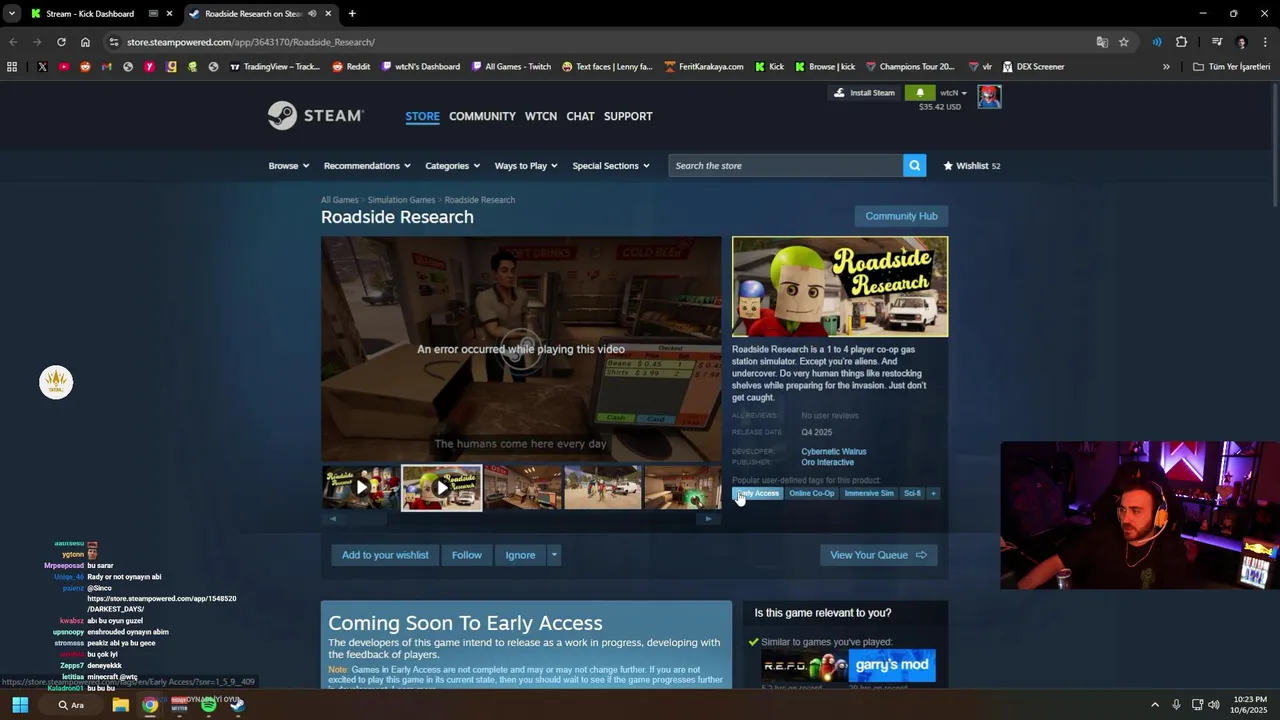This screenshot has width=1280, height=720.
Task: Open the DEX Screener bookmark
Action: tap(1034, 67)
